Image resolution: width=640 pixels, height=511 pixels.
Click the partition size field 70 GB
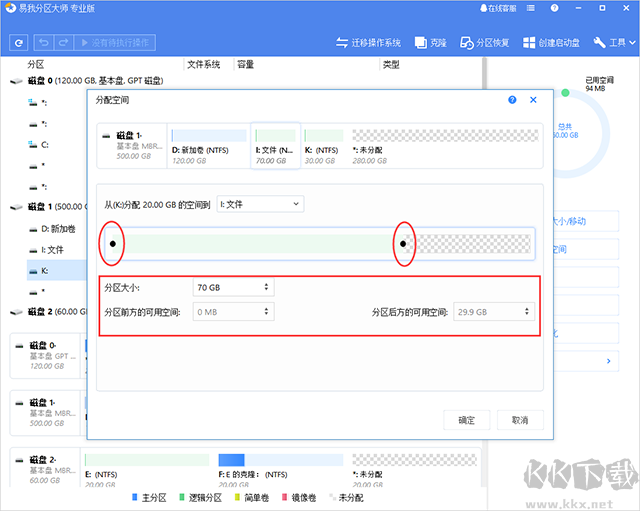[233, 288]
